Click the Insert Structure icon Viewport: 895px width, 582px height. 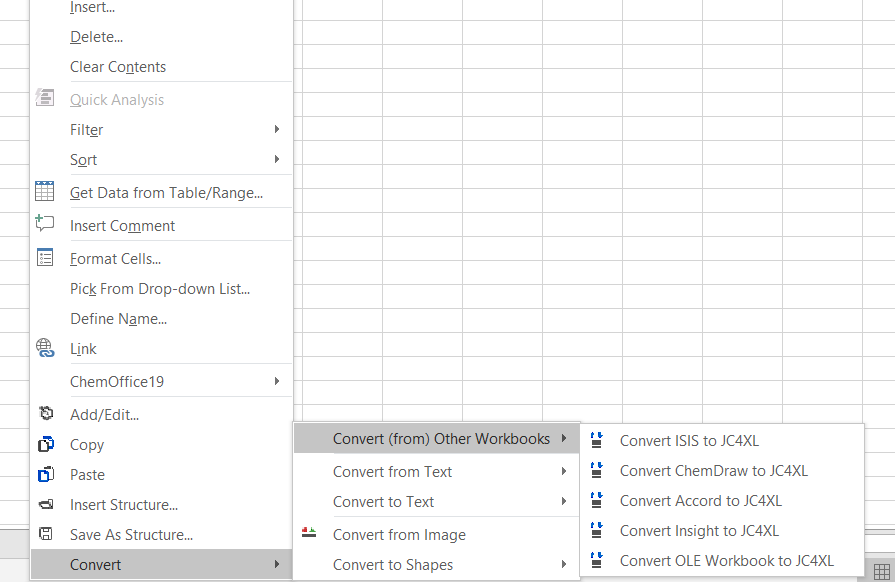coord(45,504)
